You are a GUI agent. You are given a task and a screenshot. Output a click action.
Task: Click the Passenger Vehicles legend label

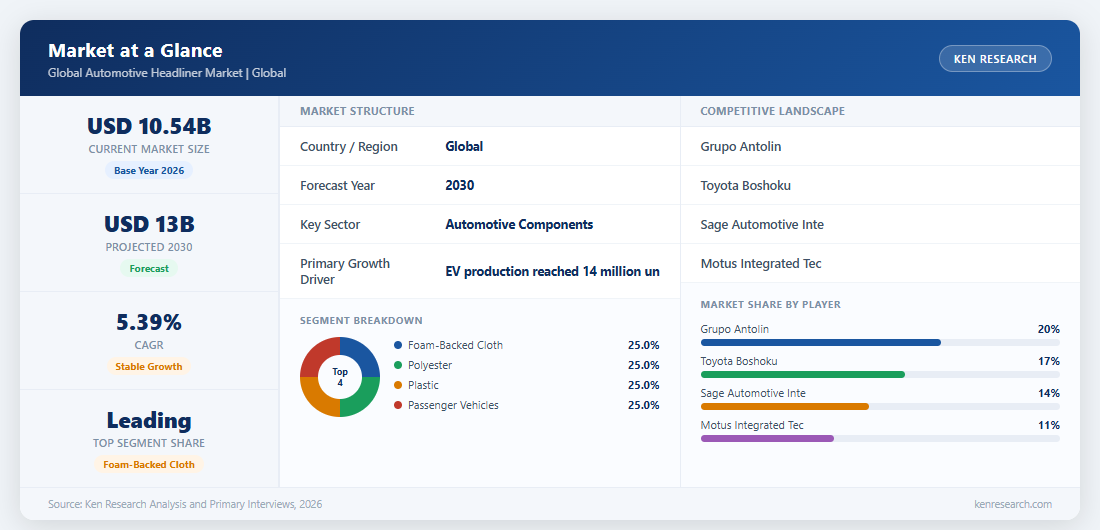pos(453,405)
